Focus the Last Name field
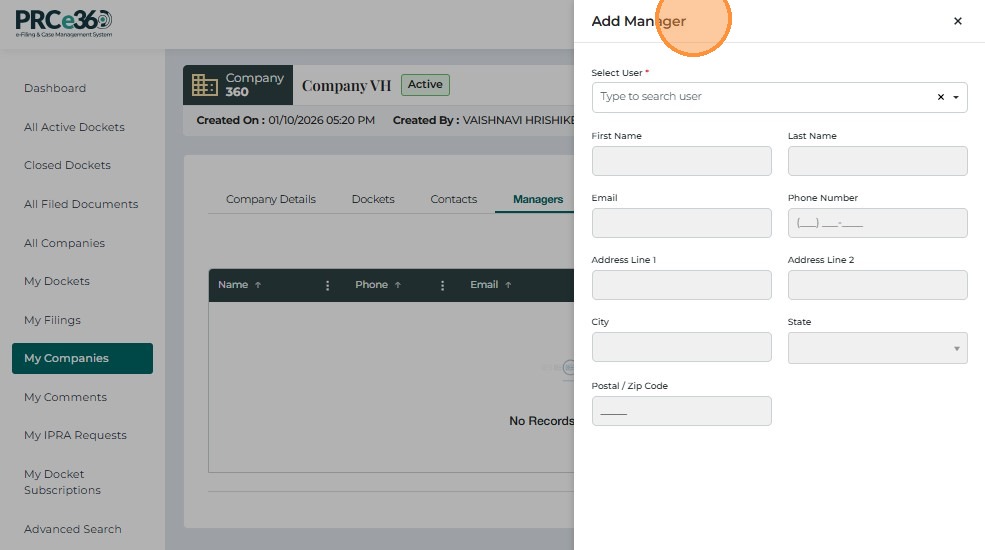 point(878,161)
